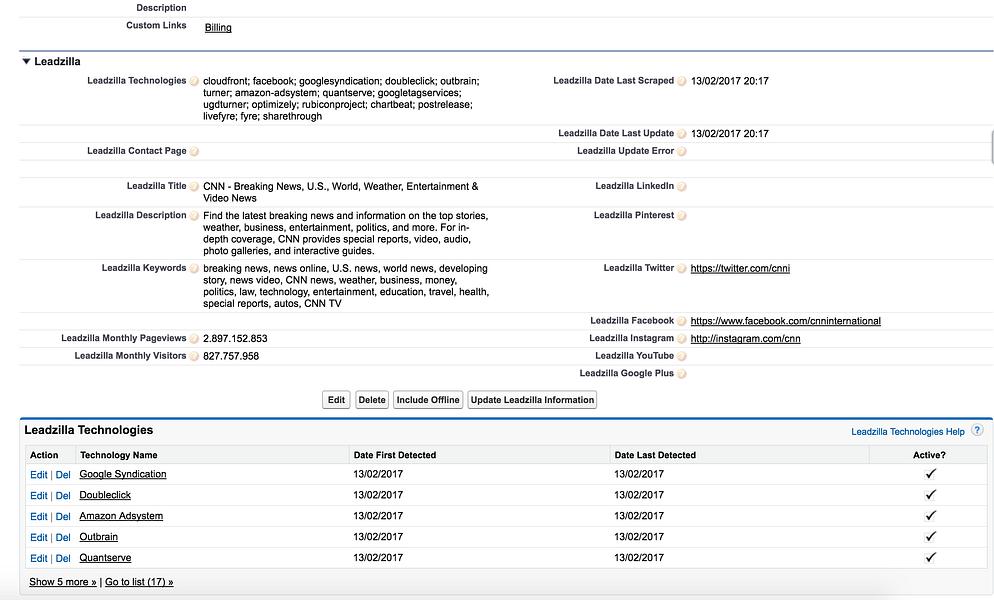Delete the Doubleclick row
Image resolution: width=994 pixels, height=600 pixels.
click(x=63, y=495)
